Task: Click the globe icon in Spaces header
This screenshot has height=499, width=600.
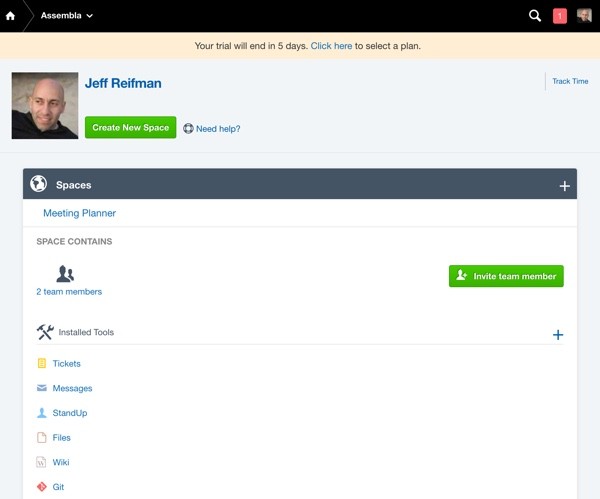Action: pyautogui.click(x=39, y=184)
